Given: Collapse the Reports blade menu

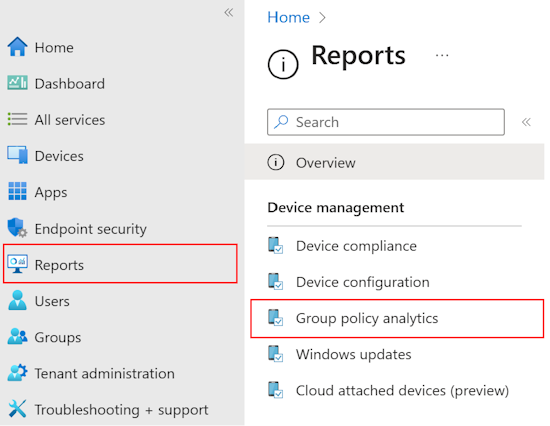Looking at the screenshot, I should 526,122.
